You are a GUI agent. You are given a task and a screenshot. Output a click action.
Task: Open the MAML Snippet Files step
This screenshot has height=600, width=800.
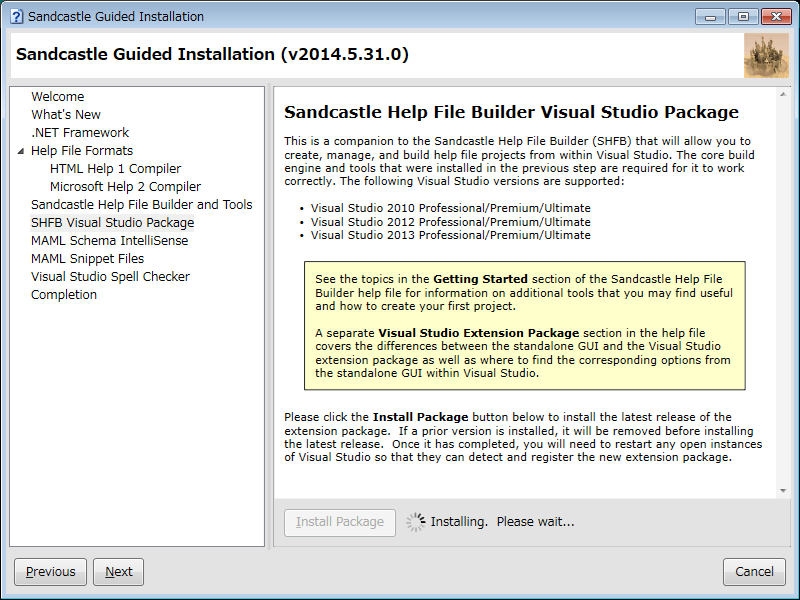tap(88, 259)
